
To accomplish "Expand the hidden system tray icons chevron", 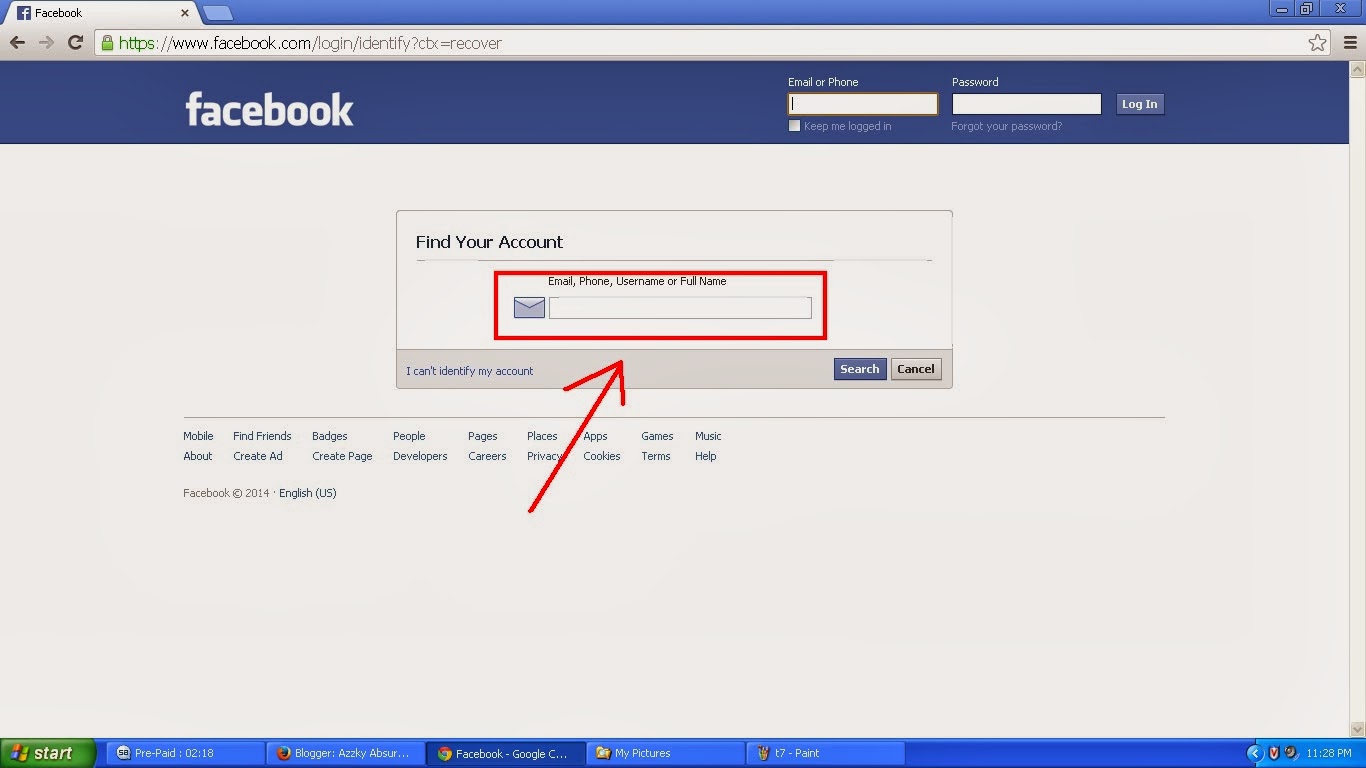I will 1254,753.
